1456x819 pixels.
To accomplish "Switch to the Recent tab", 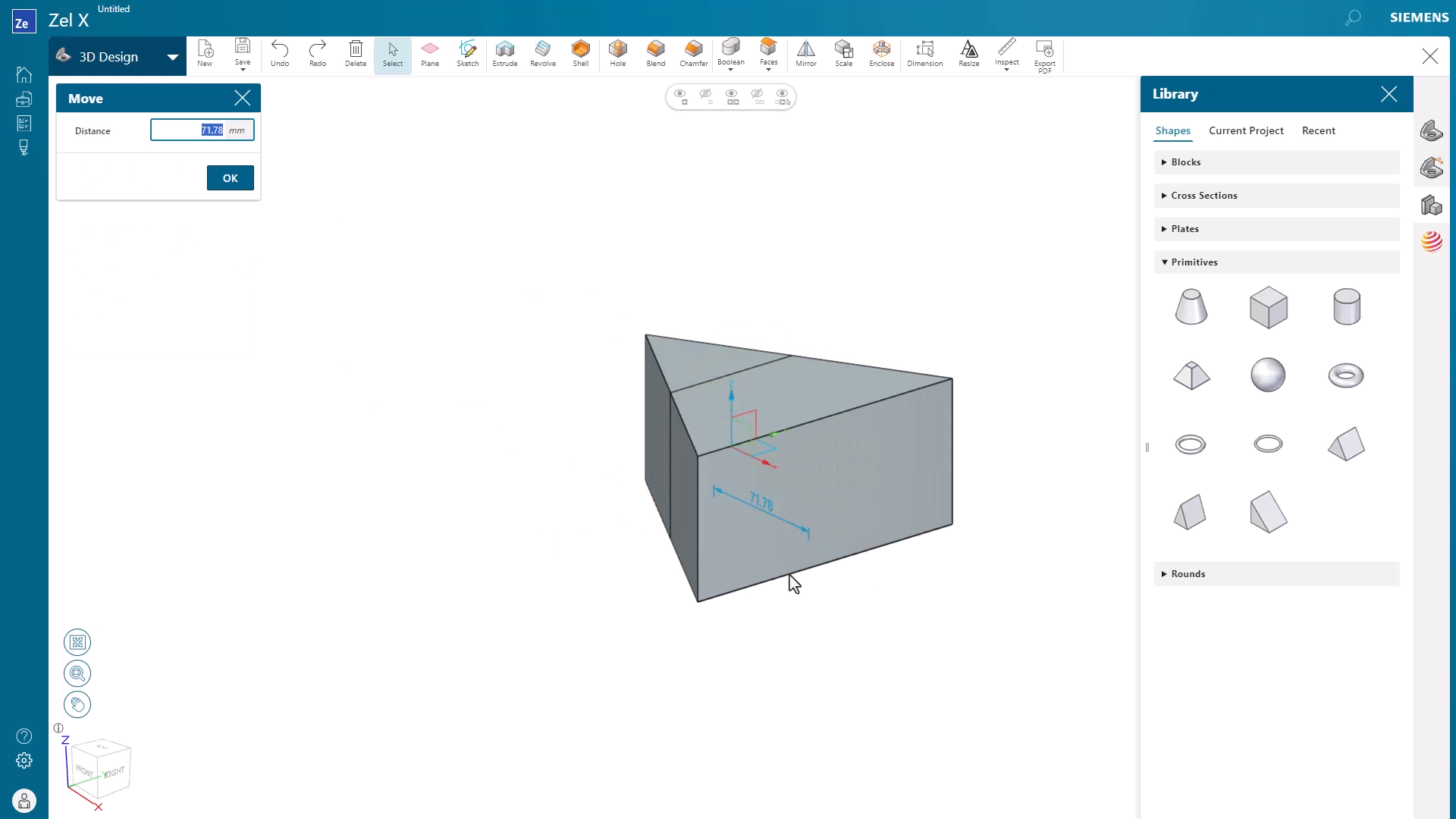I will coord(1318,130).
